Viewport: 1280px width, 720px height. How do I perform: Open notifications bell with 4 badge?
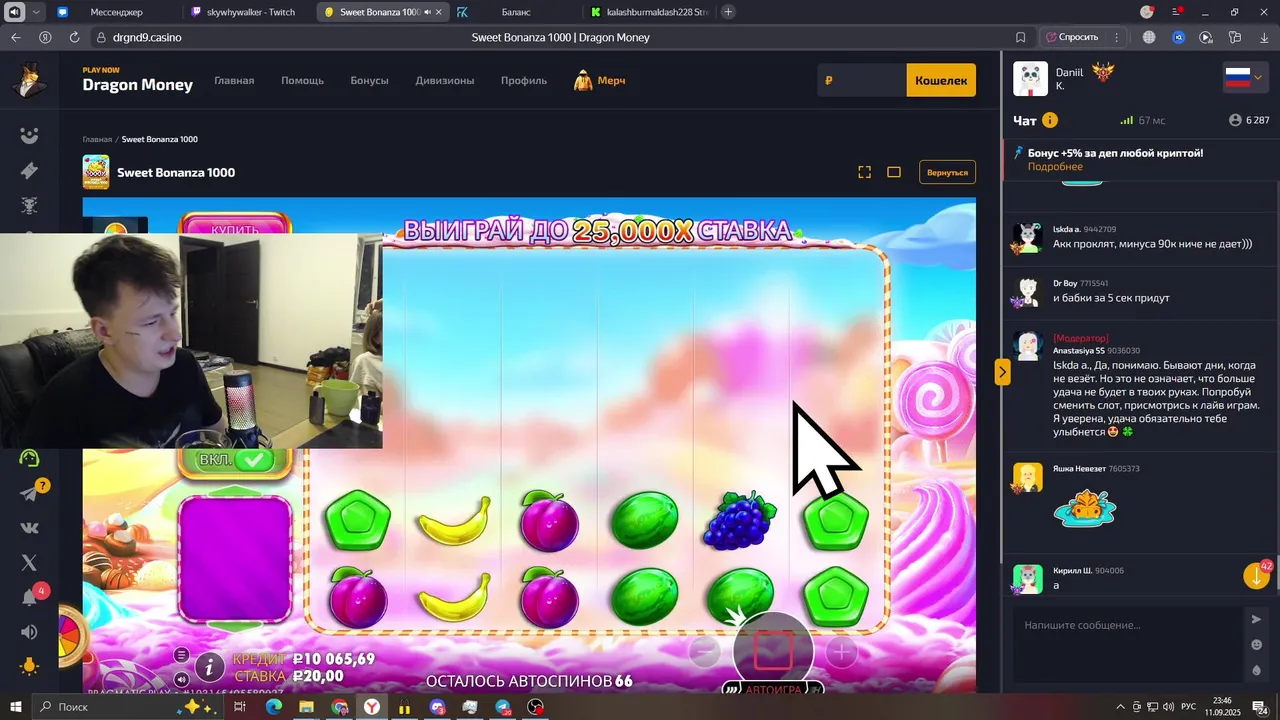click(x=30, y=597)
